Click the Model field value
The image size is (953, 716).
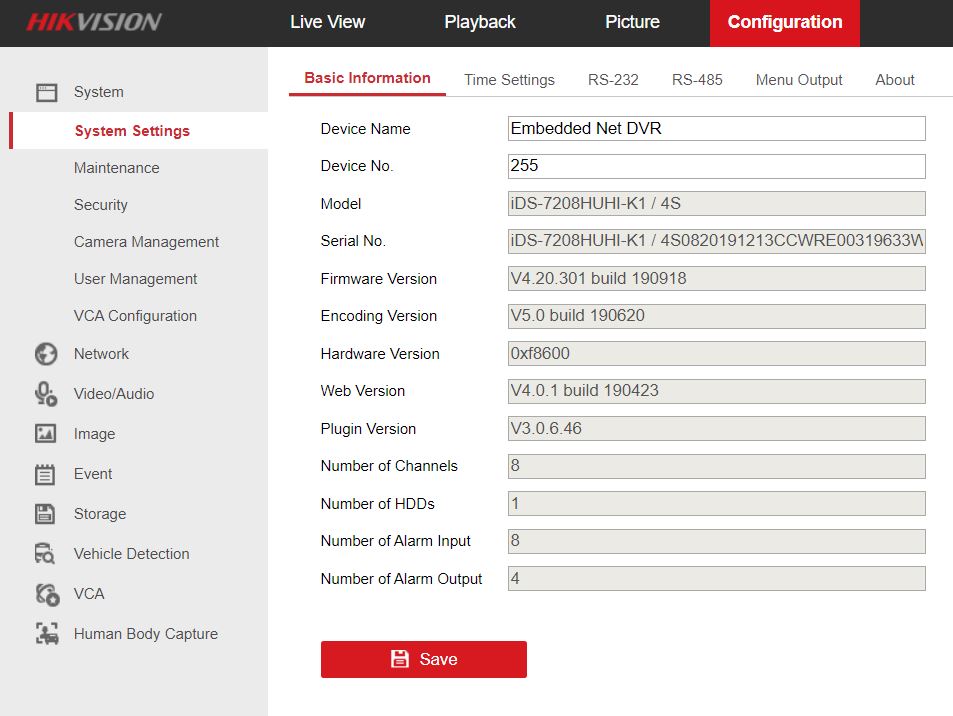click(717, 204)
